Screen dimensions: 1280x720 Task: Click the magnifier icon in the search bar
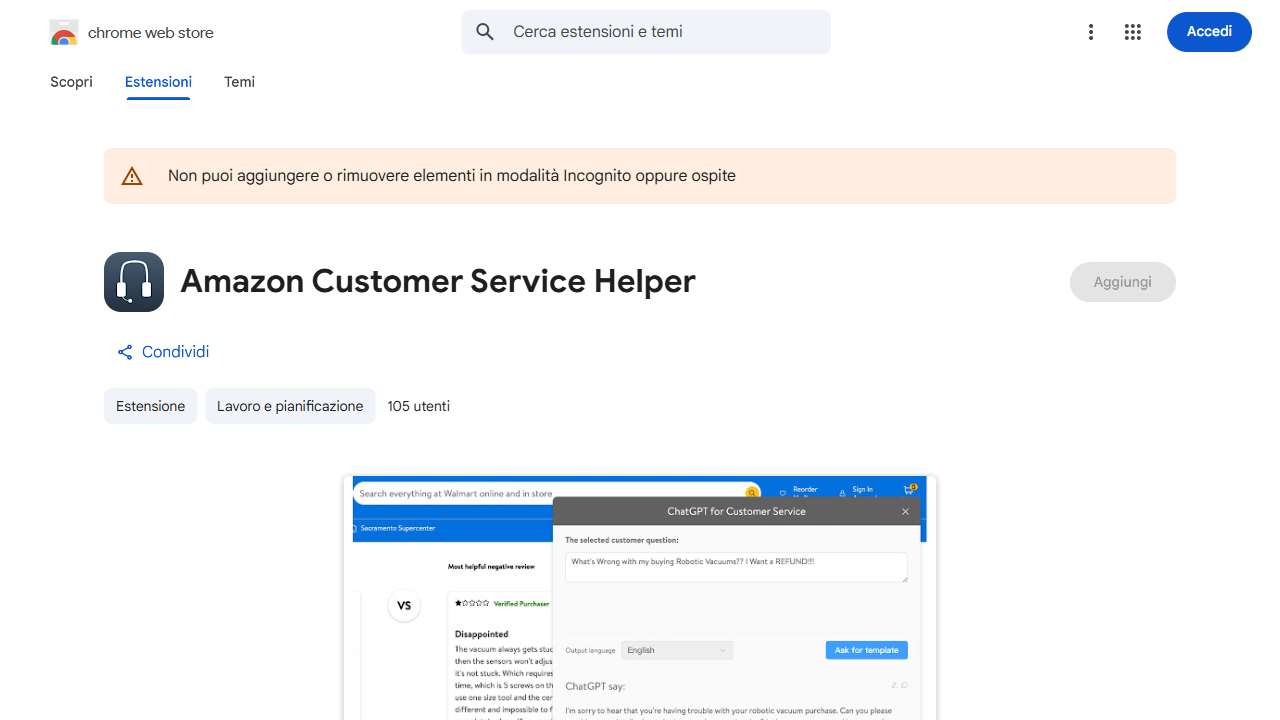click(484, 31)
